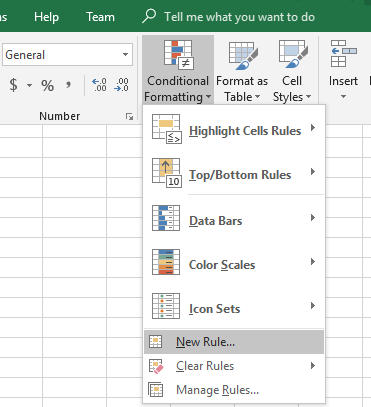371x407 pixels.
Task: Expand the Cell Styles dropdown arrow
Action: pos(308,97)
